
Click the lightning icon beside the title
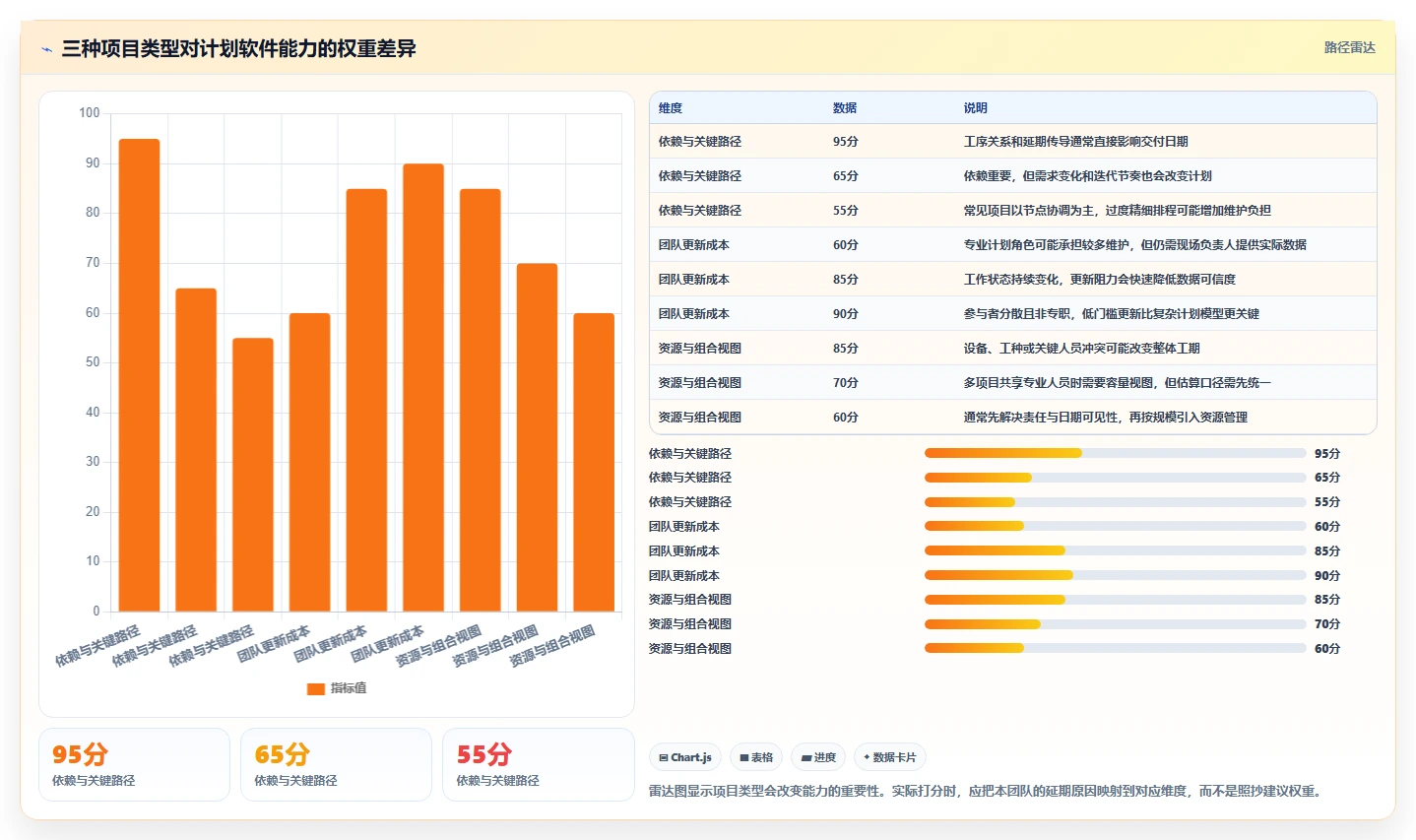pyautogui.click(x=46, y=49)
